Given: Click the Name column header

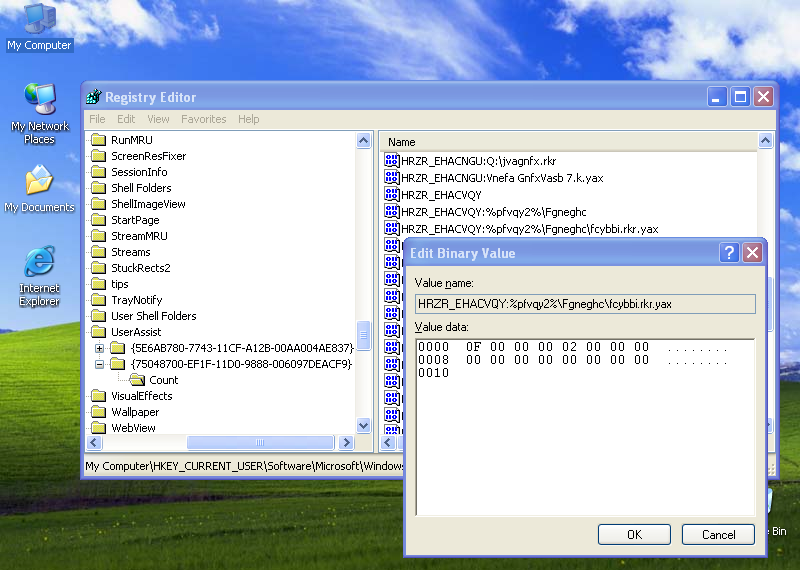Looking at the screenshot, I should click(568, 142).
